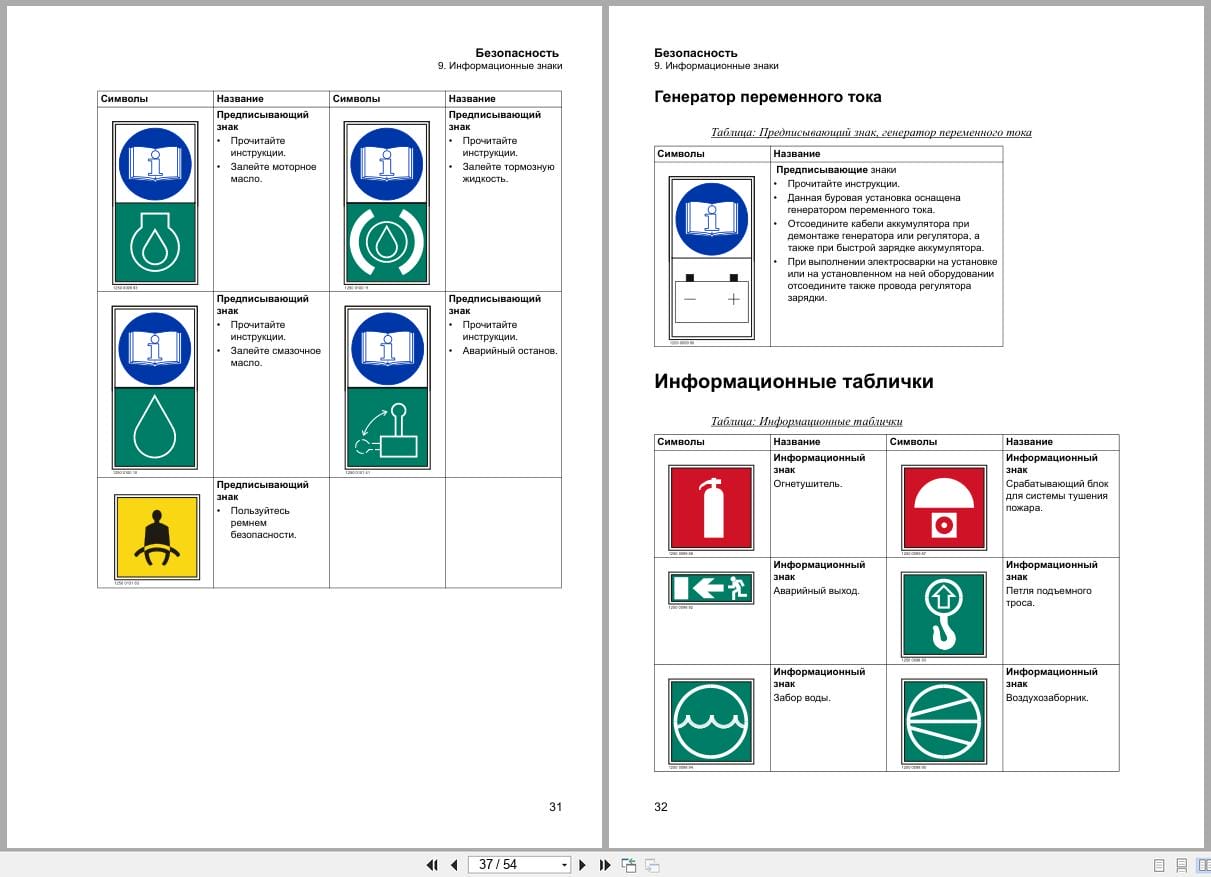
Task: Click the text 'Пользуйтесь ремнем безопасности.'
Action: coord(263,522)
